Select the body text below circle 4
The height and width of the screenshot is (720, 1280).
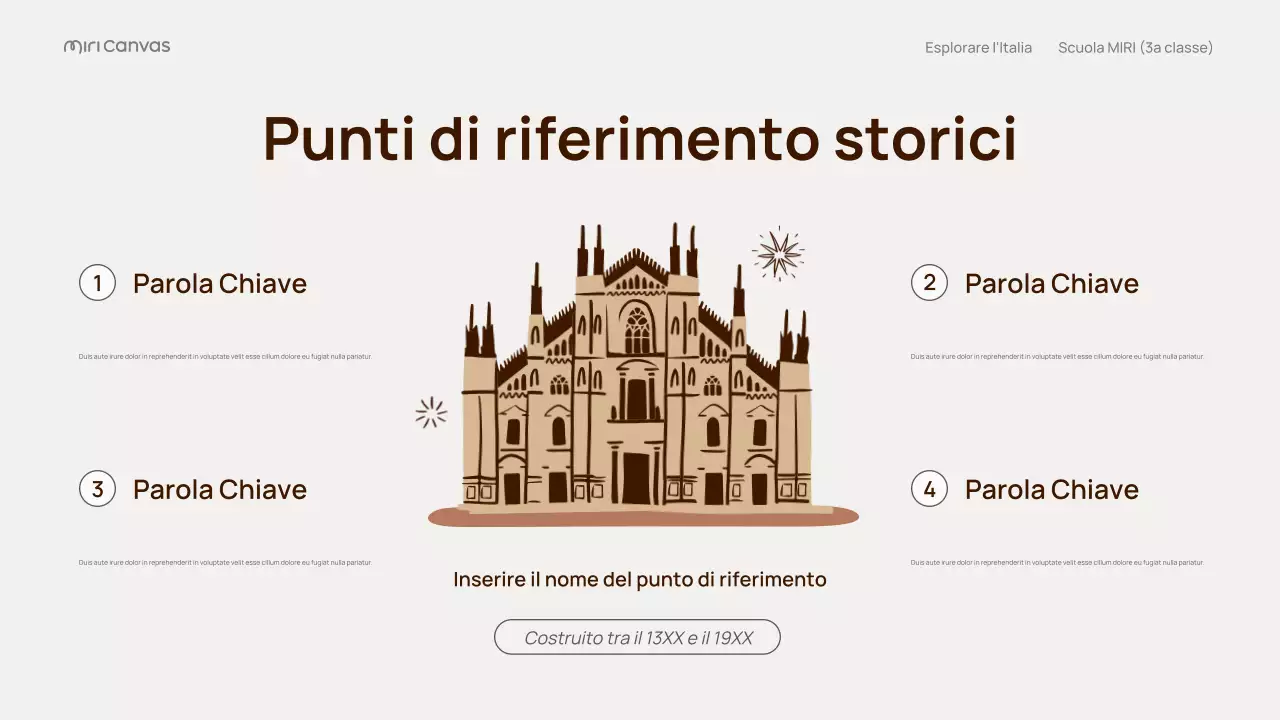point(1057,562)
